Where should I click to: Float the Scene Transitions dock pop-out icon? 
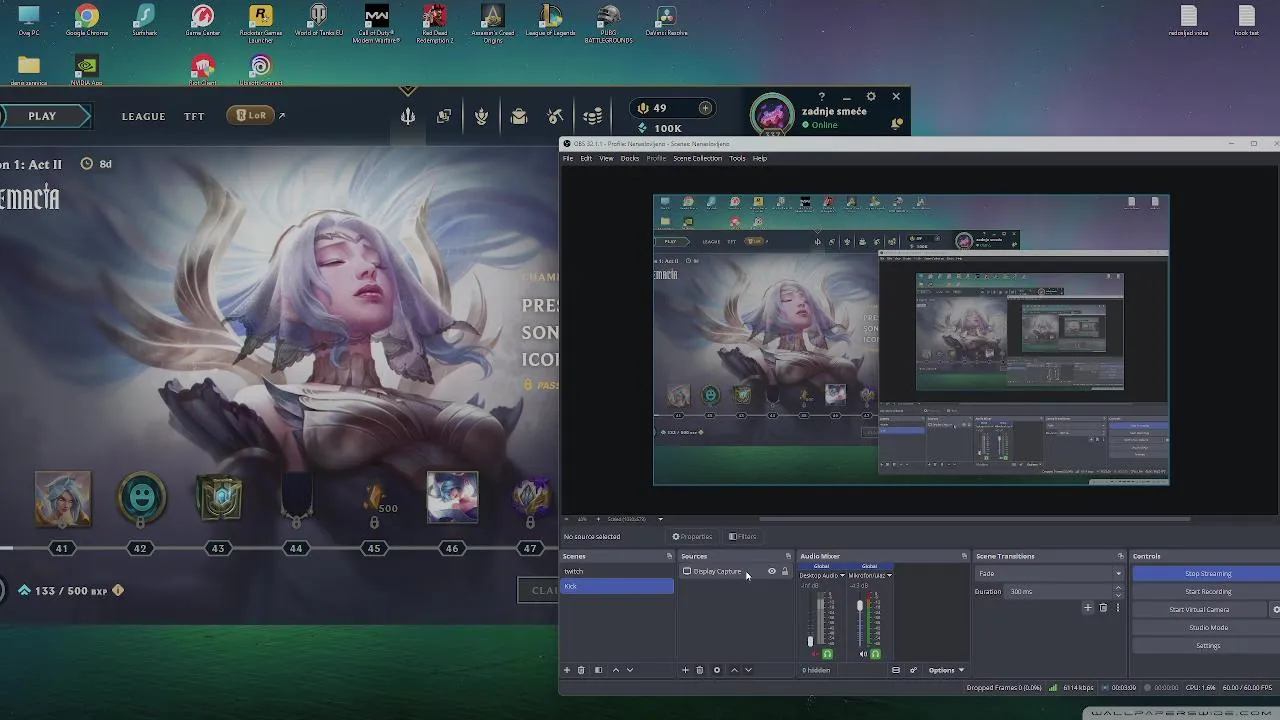[x=1120, y=556]
